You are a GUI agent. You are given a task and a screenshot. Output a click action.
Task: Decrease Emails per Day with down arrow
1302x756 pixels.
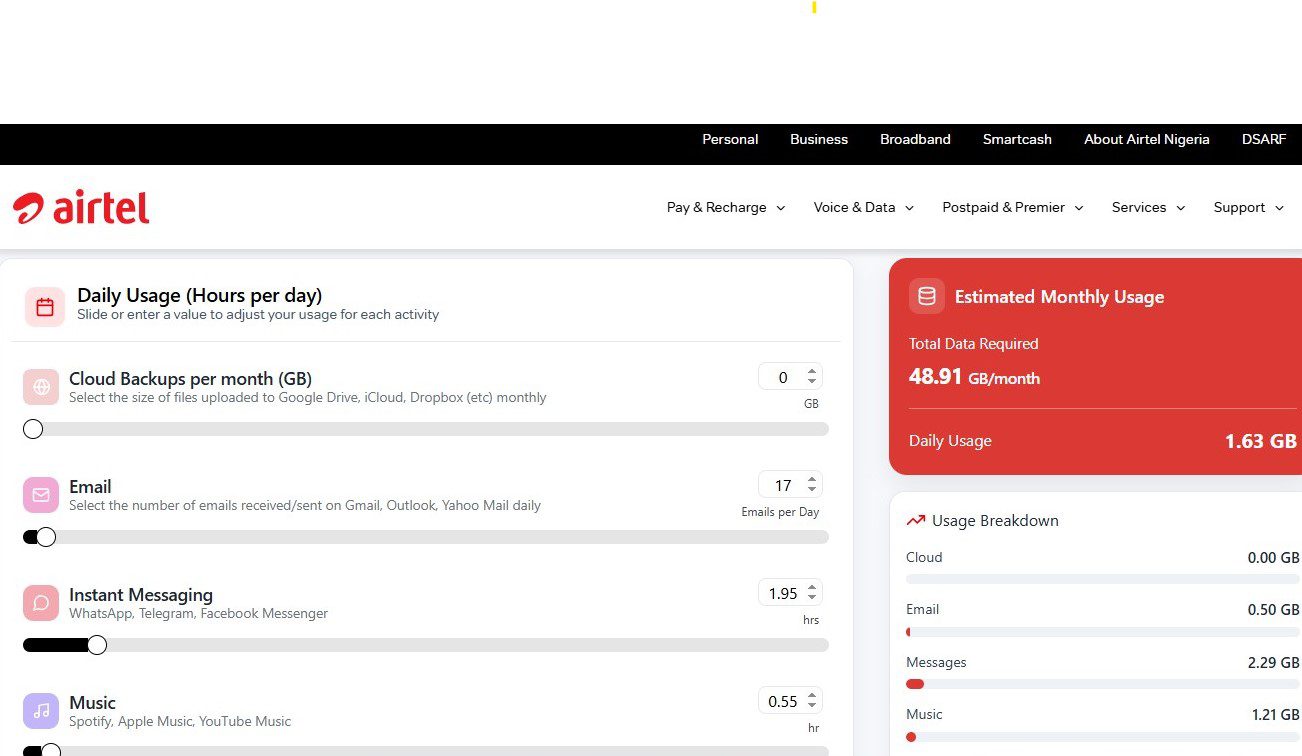point(812,490)
